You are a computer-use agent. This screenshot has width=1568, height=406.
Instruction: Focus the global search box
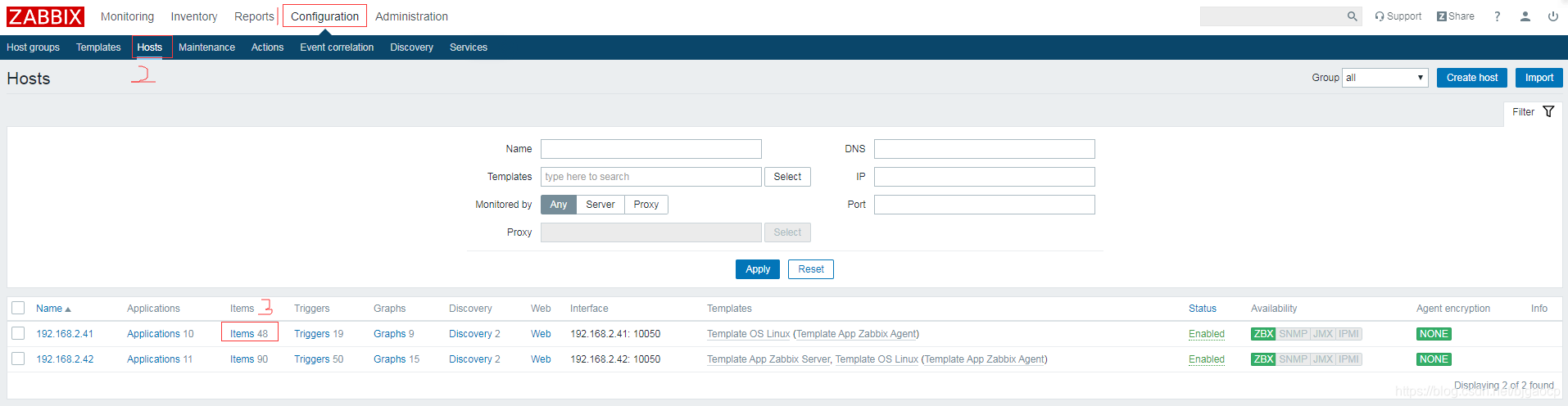pos(1272,16)
